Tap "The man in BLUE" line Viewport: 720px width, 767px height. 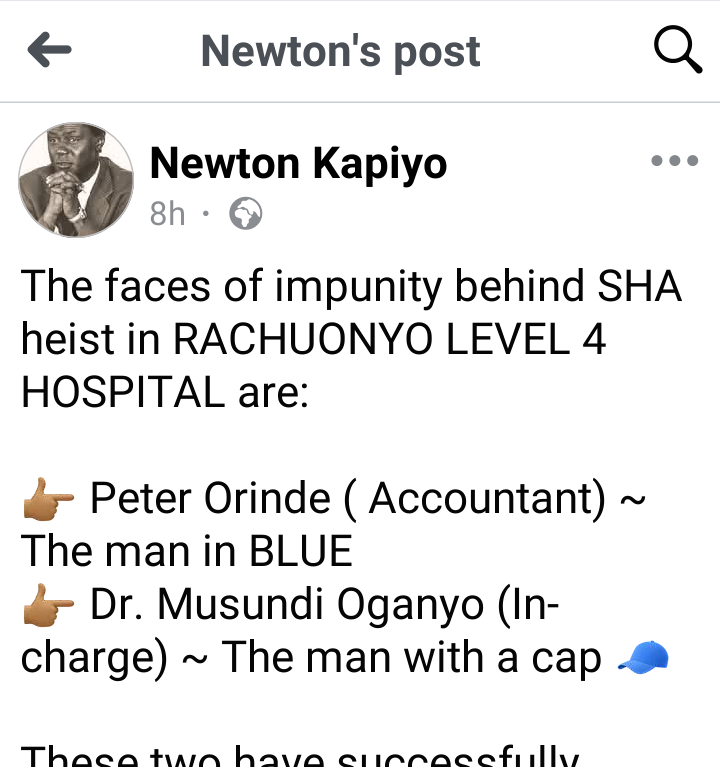tap(187, 551)
